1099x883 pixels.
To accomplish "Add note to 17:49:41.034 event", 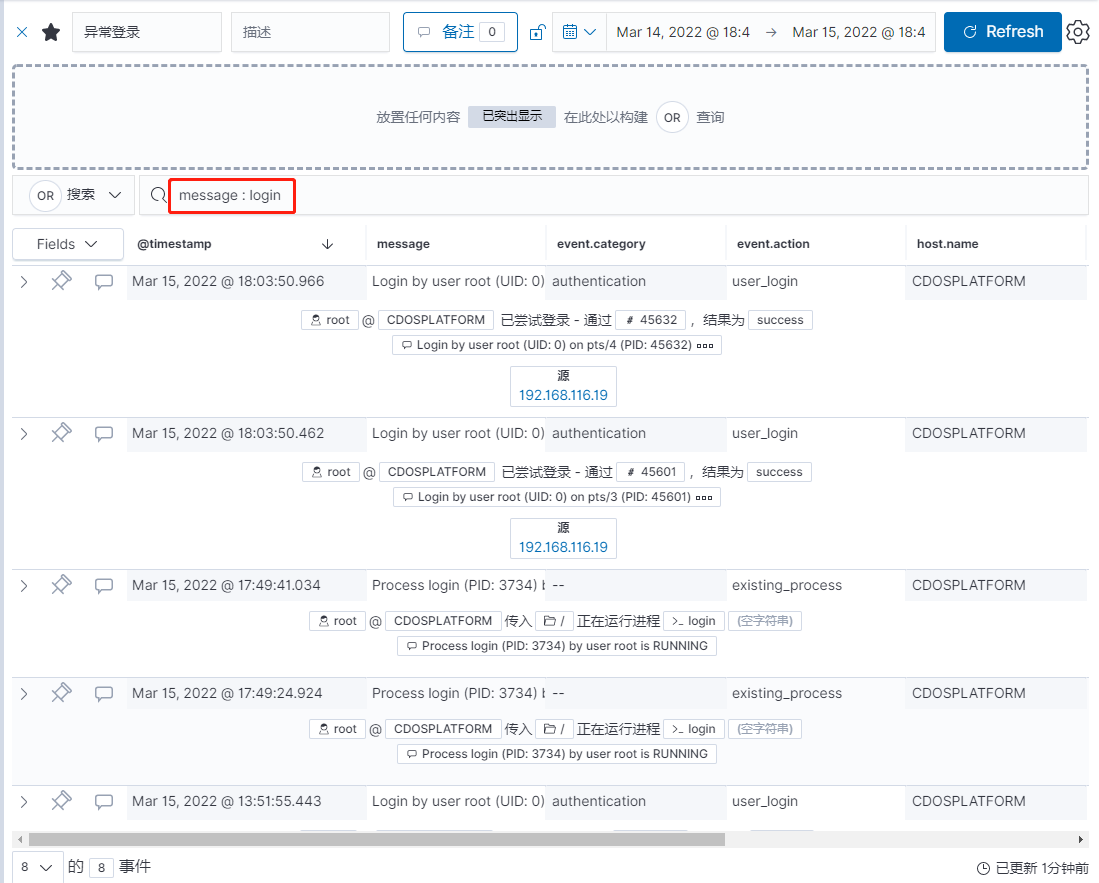I will click(x=104, y=586).
